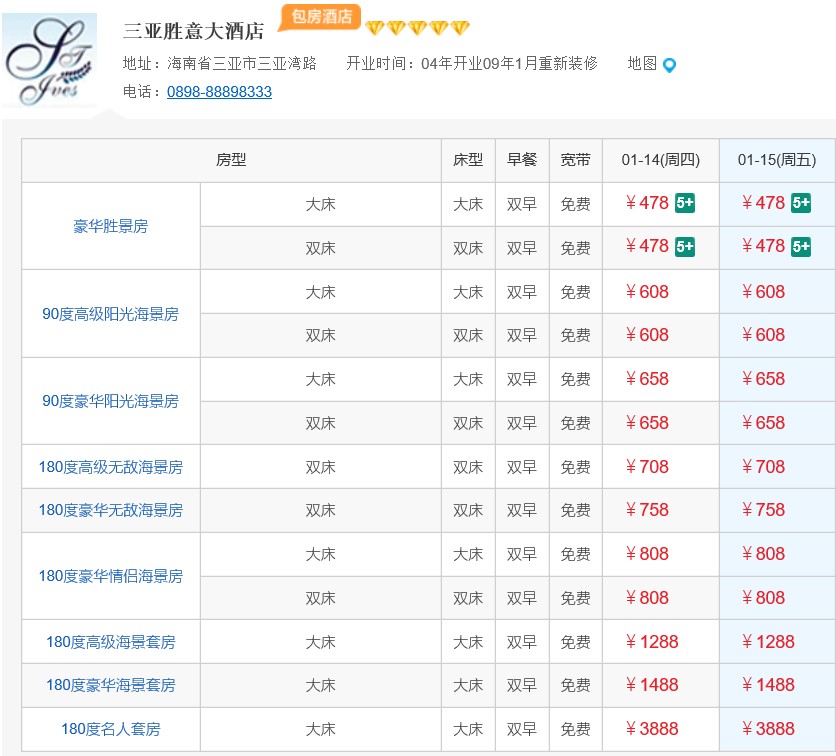Click the 01-15(周五) date column header
Viewport: 836px width, 756px height.
click(x=777, y=160)
